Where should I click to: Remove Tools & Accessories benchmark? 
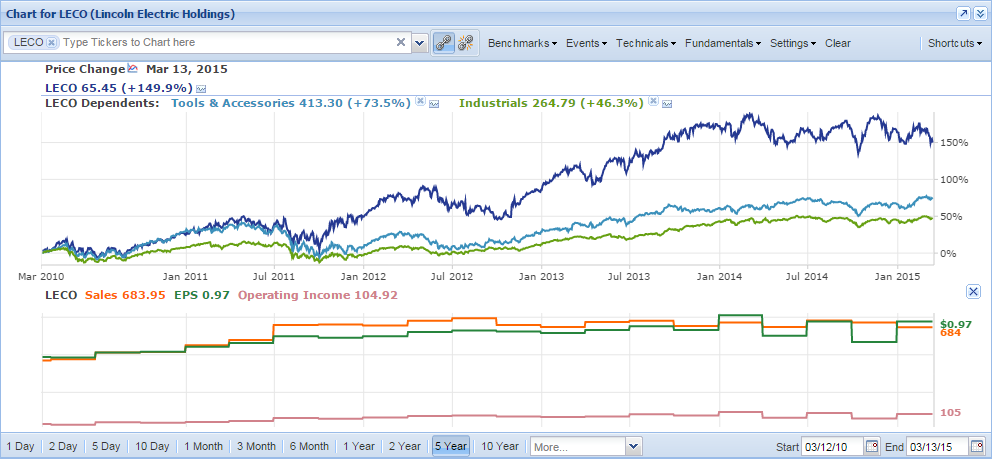tap(419, 102)
